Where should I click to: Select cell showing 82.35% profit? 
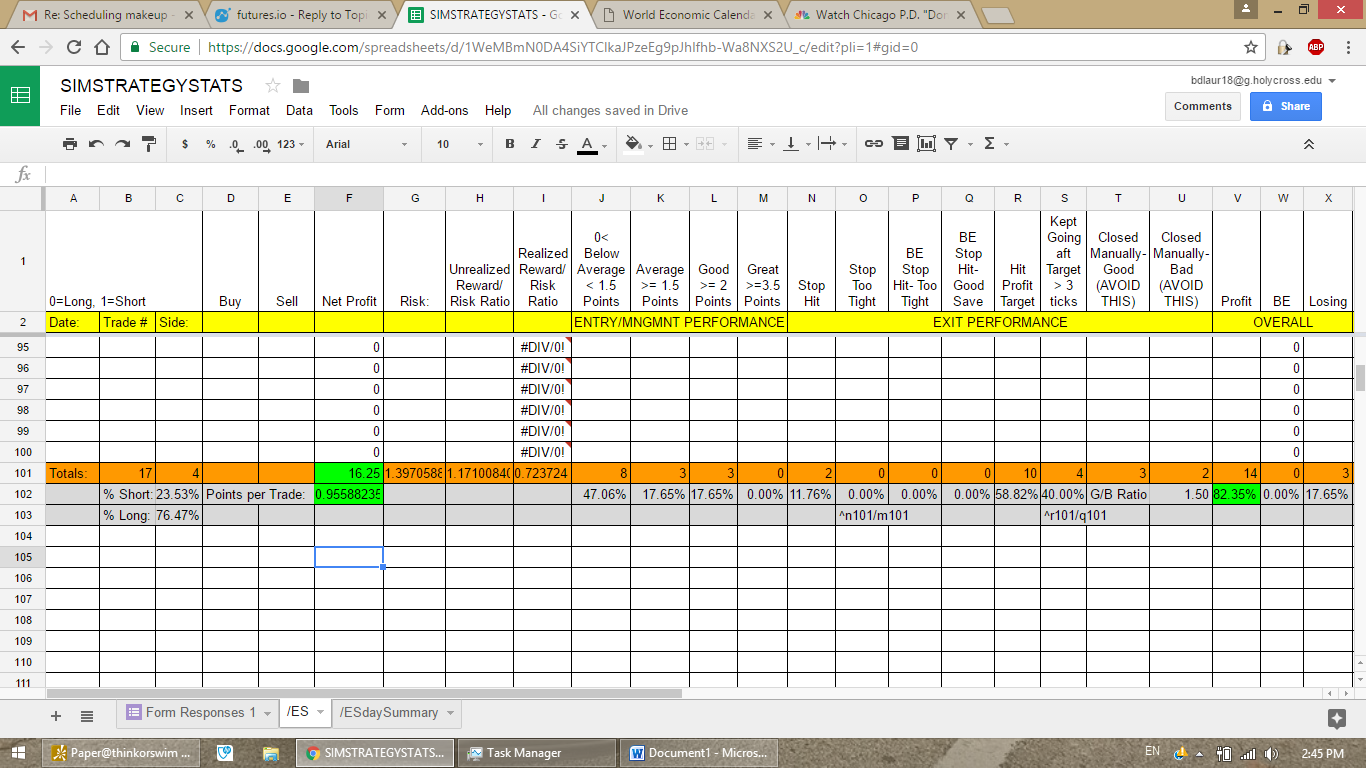pyautogui.click(x=1236, y=494)
